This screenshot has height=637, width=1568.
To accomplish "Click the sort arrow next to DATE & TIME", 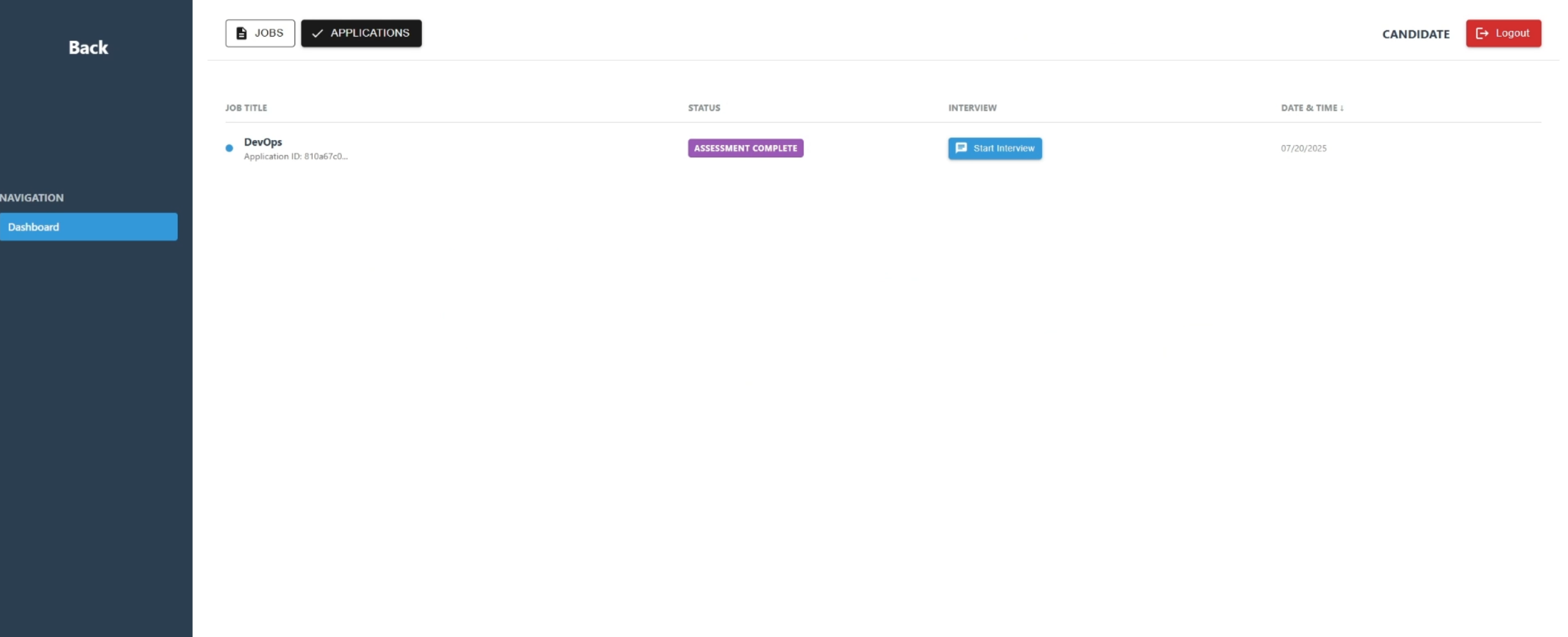I will pyautogui.click(x=1343, y=108).
